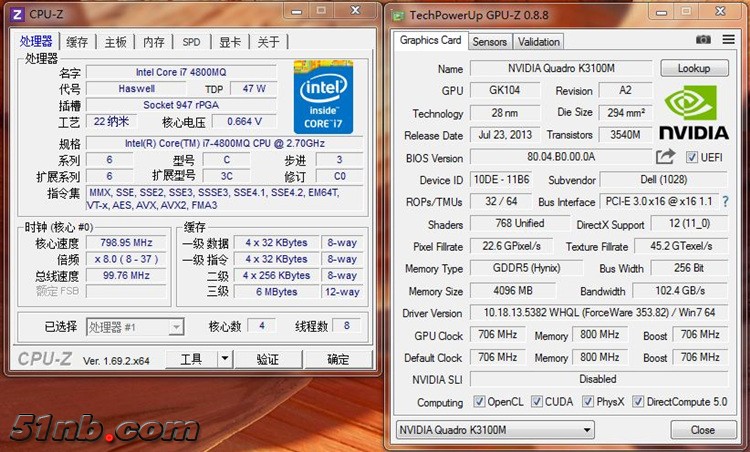750x452 pixels.
Task: Open the Sensors tab in GPU-Z
Action: click(490, 42)
